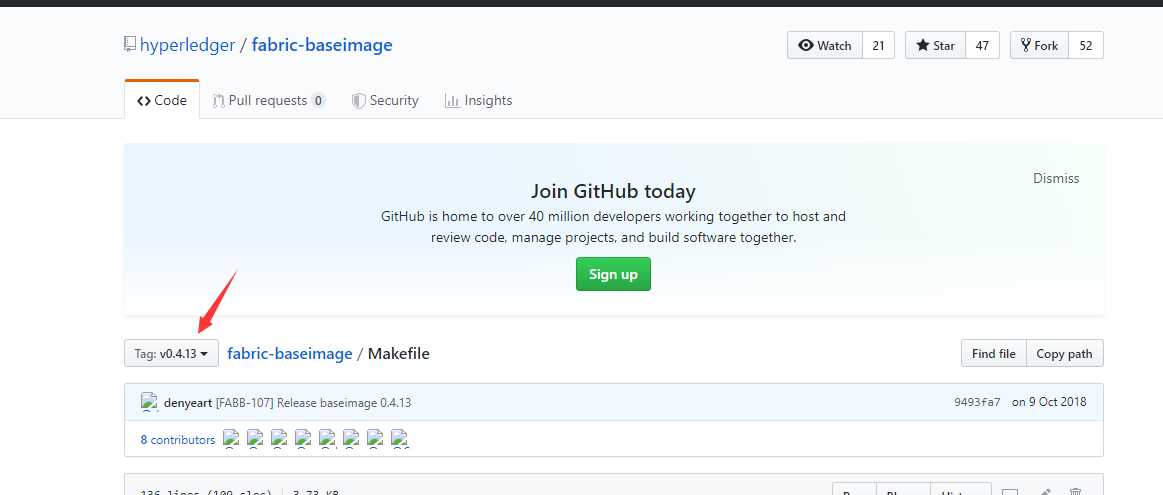Star the repository
The image size is (1163, 495).
pos(935,45)
